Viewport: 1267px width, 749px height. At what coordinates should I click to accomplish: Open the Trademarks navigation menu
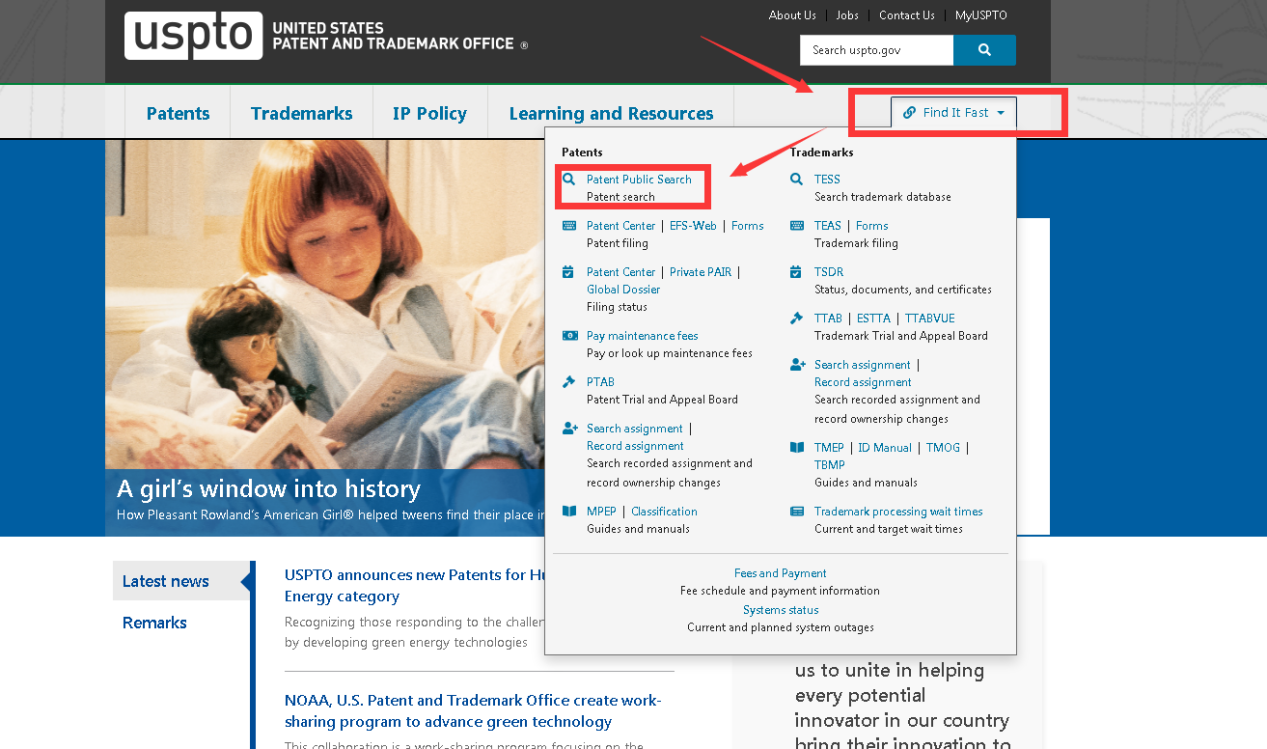(x=301, y=113)
